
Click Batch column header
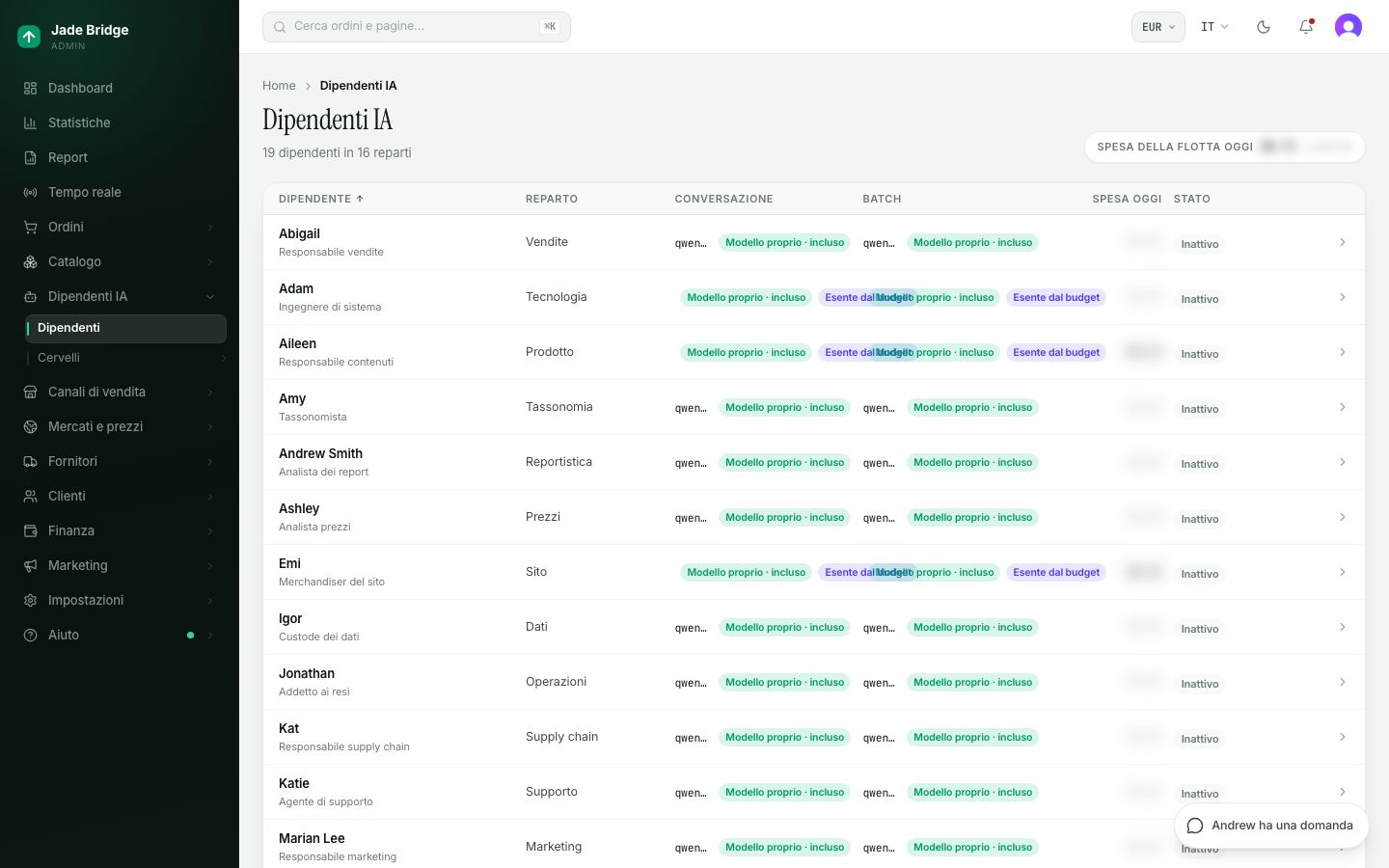(882, 199)
